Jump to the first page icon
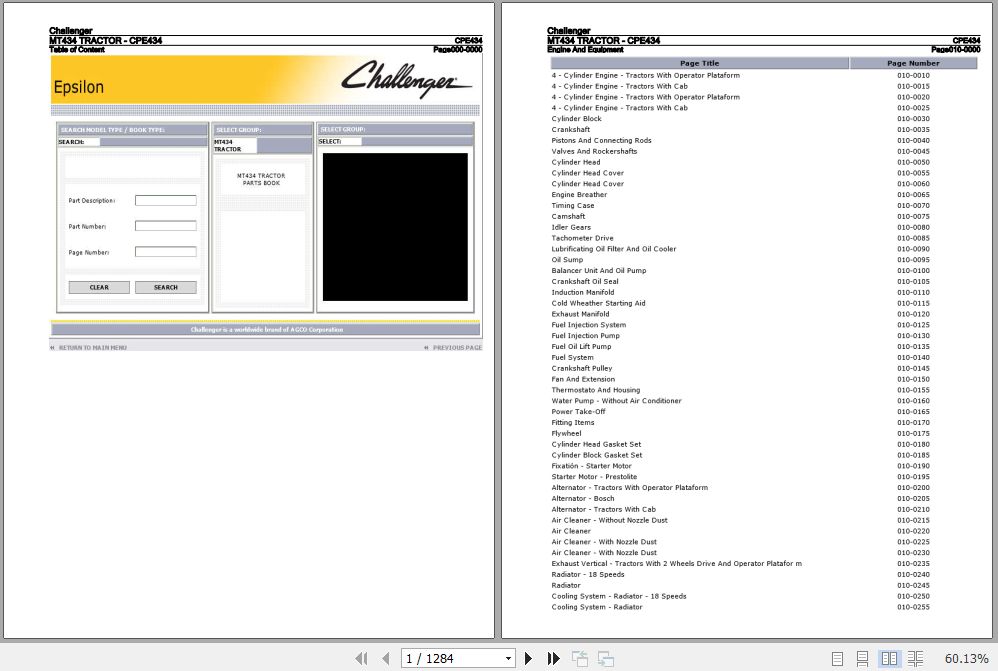This screenshot has width=998, height=671. click(361, 658)
